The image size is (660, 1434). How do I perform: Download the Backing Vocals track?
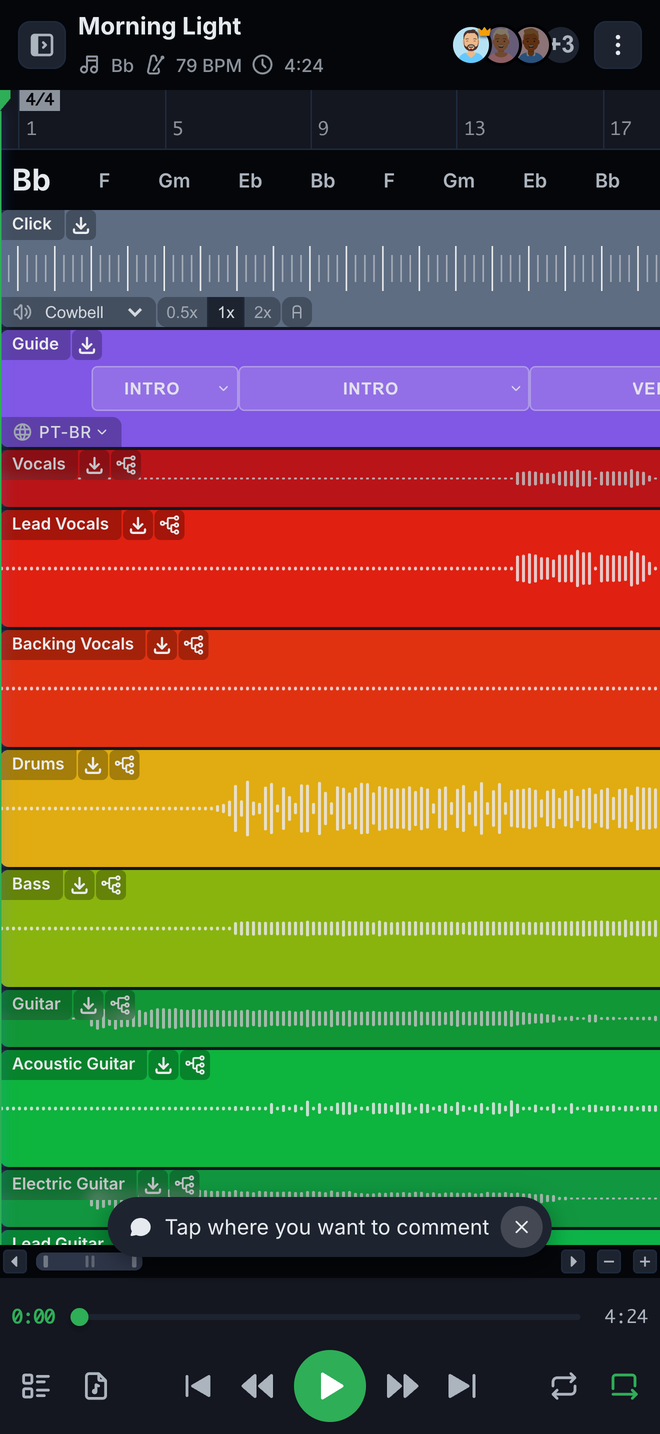point(162,645)
